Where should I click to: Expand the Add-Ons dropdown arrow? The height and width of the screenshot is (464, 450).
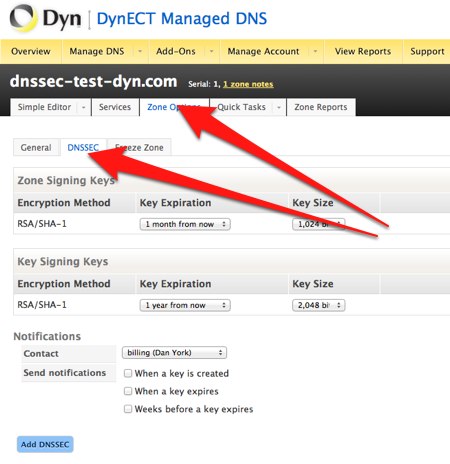211,51
